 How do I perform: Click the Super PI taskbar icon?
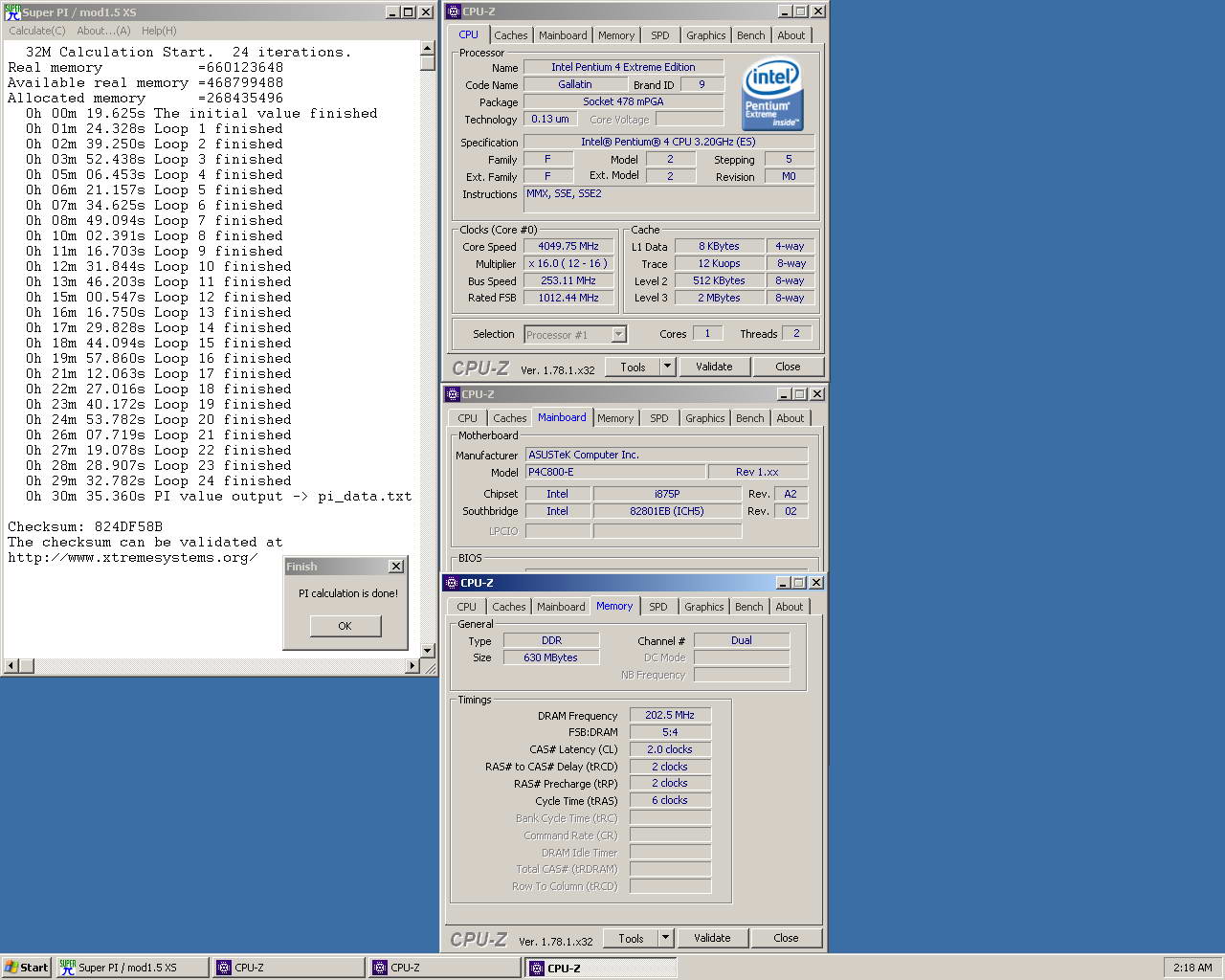point(67,968)
